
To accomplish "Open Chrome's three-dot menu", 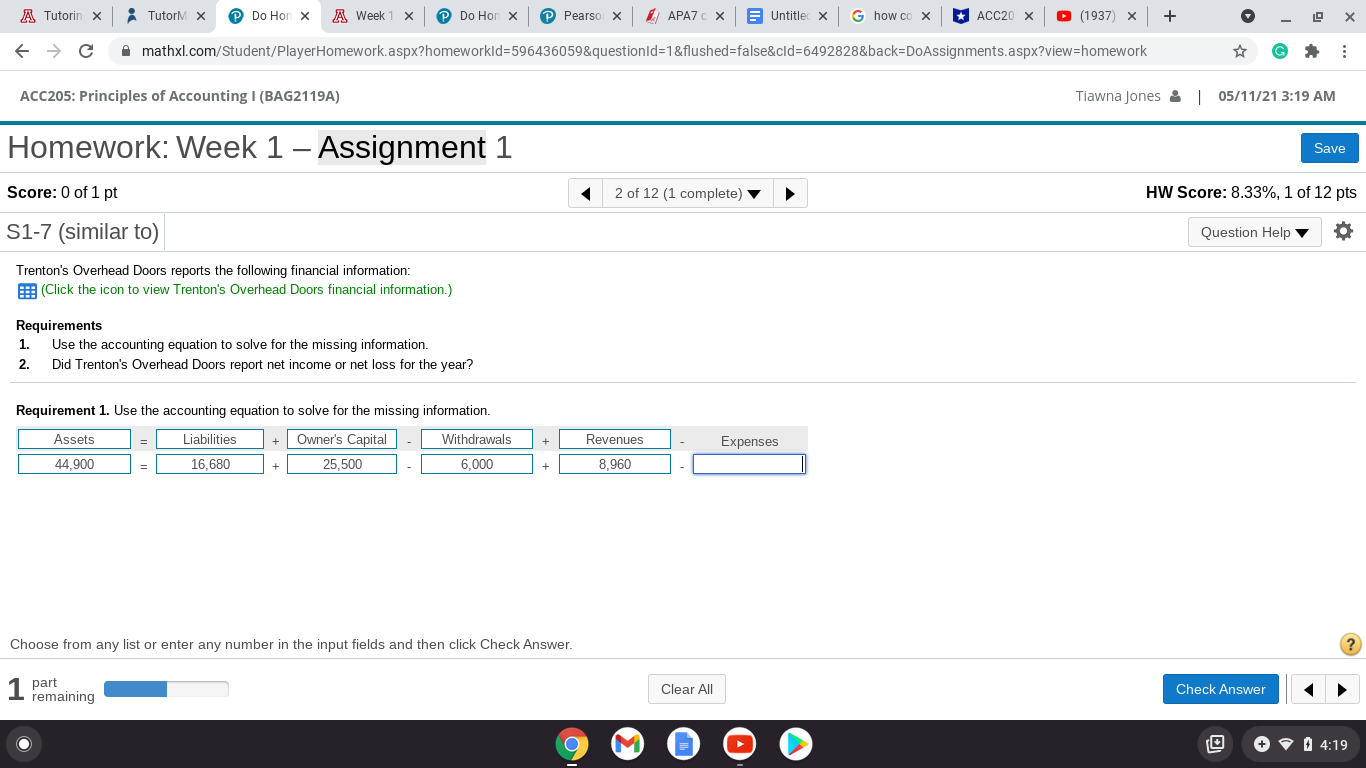I will [1345, 51].
